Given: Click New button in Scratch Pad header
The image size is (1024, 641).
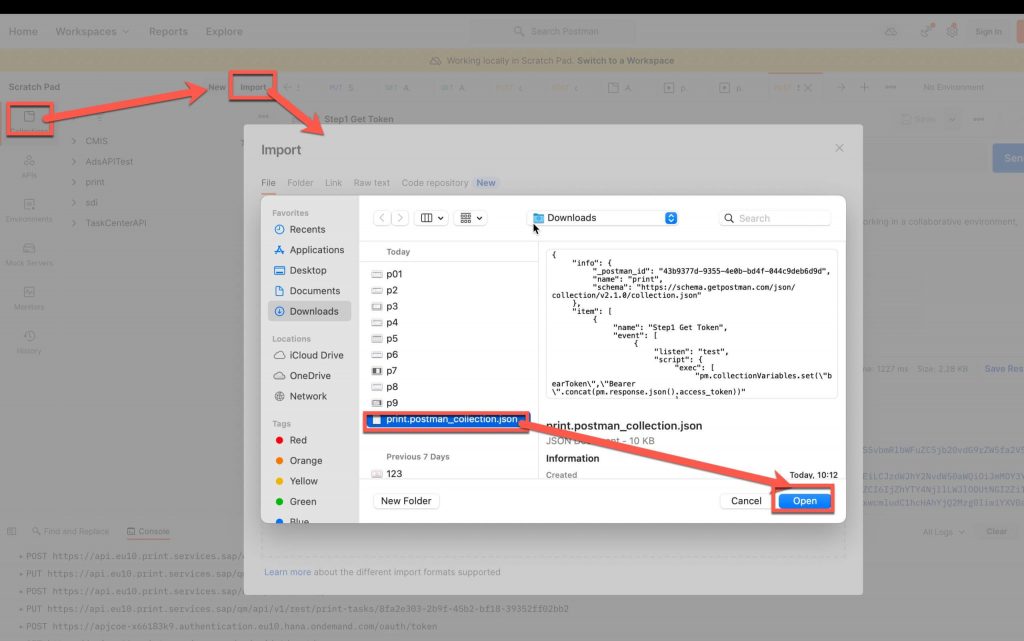Looking at the screenshot, I should (x=217, y=87).
